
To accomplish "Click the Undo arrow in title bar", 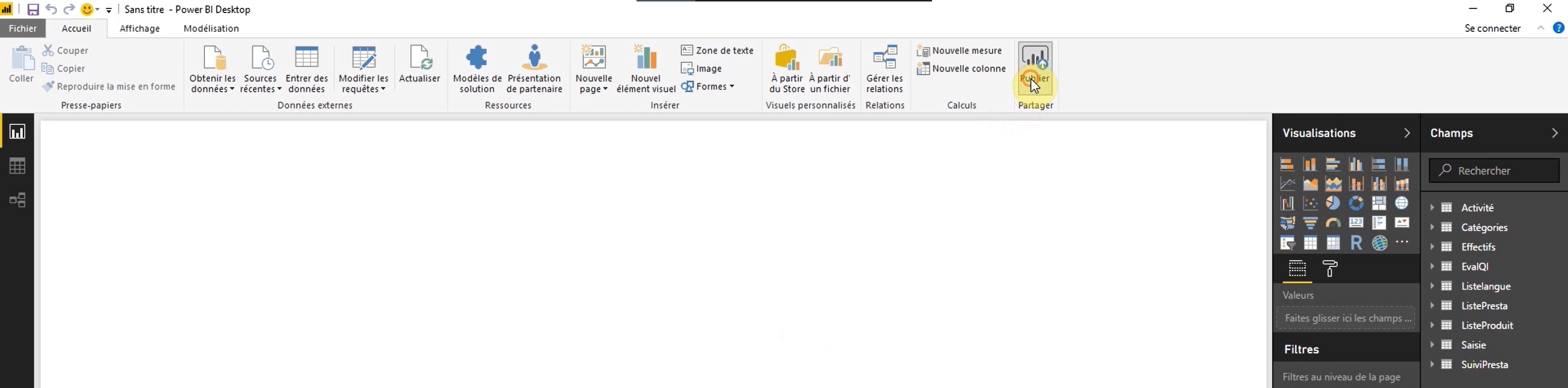I will [51, 9].
